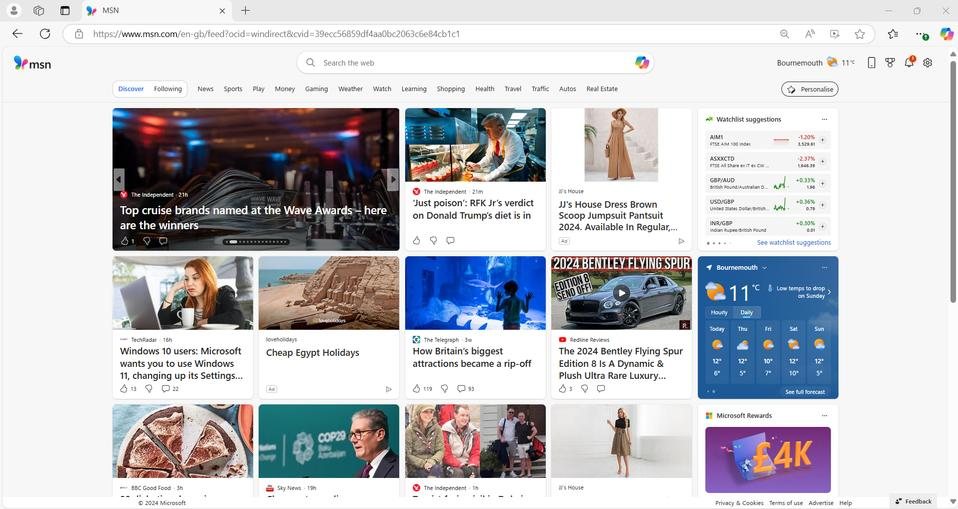Open Bournemouth 11° weather in header
Viewport: 958px width, 509px height.
[816, 62]
